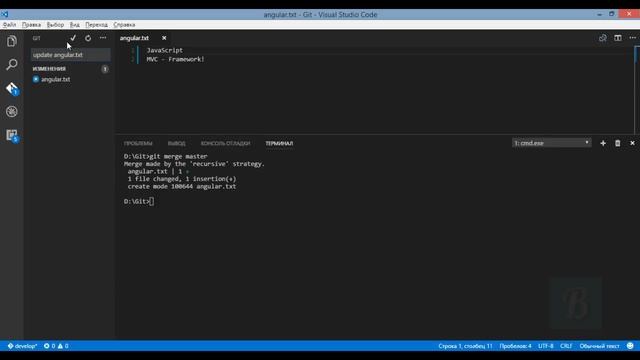Click the commit message input field
Image resolution: width=640 pixels, height=360 pixels.
click(x=71, y=55)
